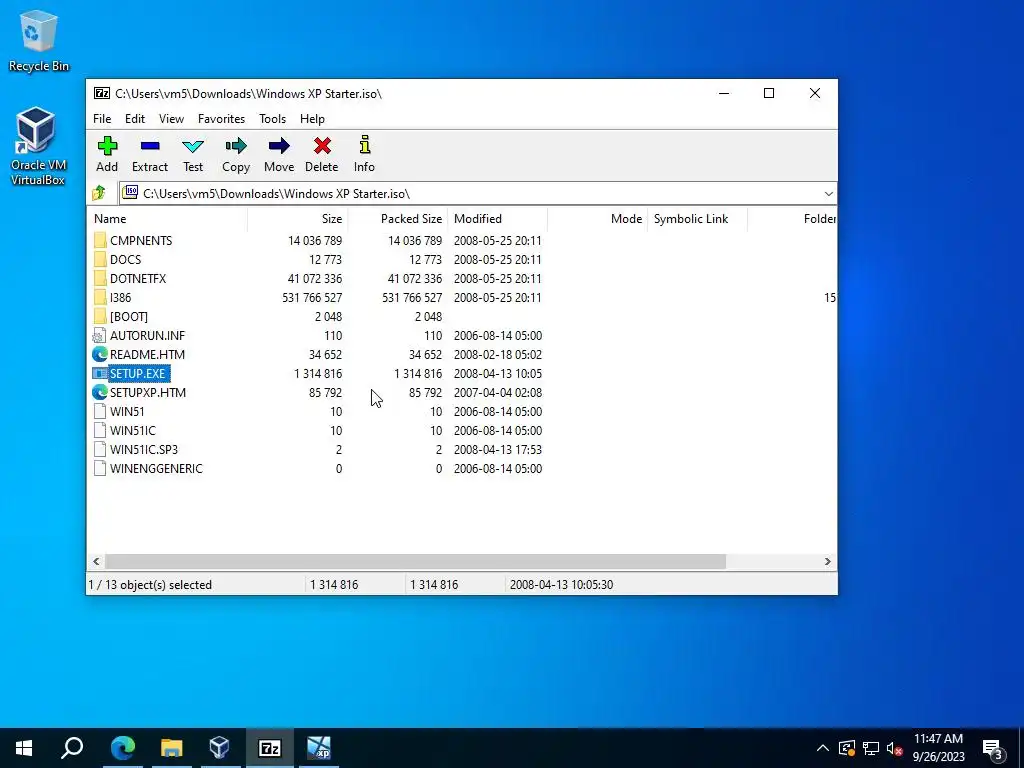The width and height of the screenshot is (1024, 768).
Task: Open the taskbar clock and date
Action: (x=938, y=748)
